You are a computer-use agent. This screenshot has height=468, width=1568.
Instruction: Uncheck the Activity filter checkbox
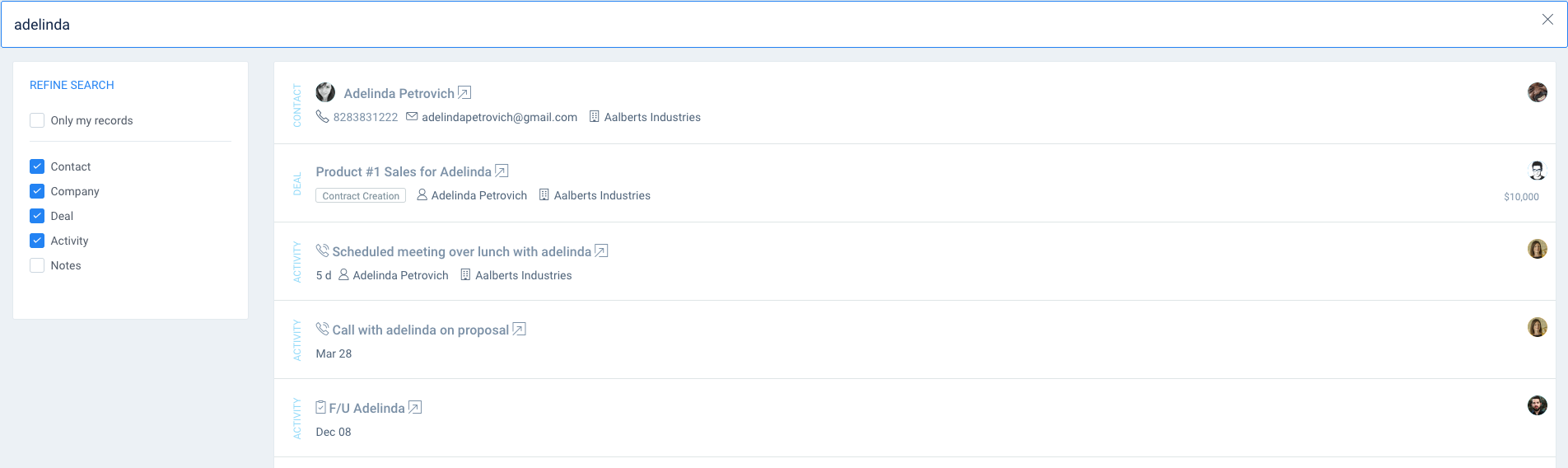point(37,241)
